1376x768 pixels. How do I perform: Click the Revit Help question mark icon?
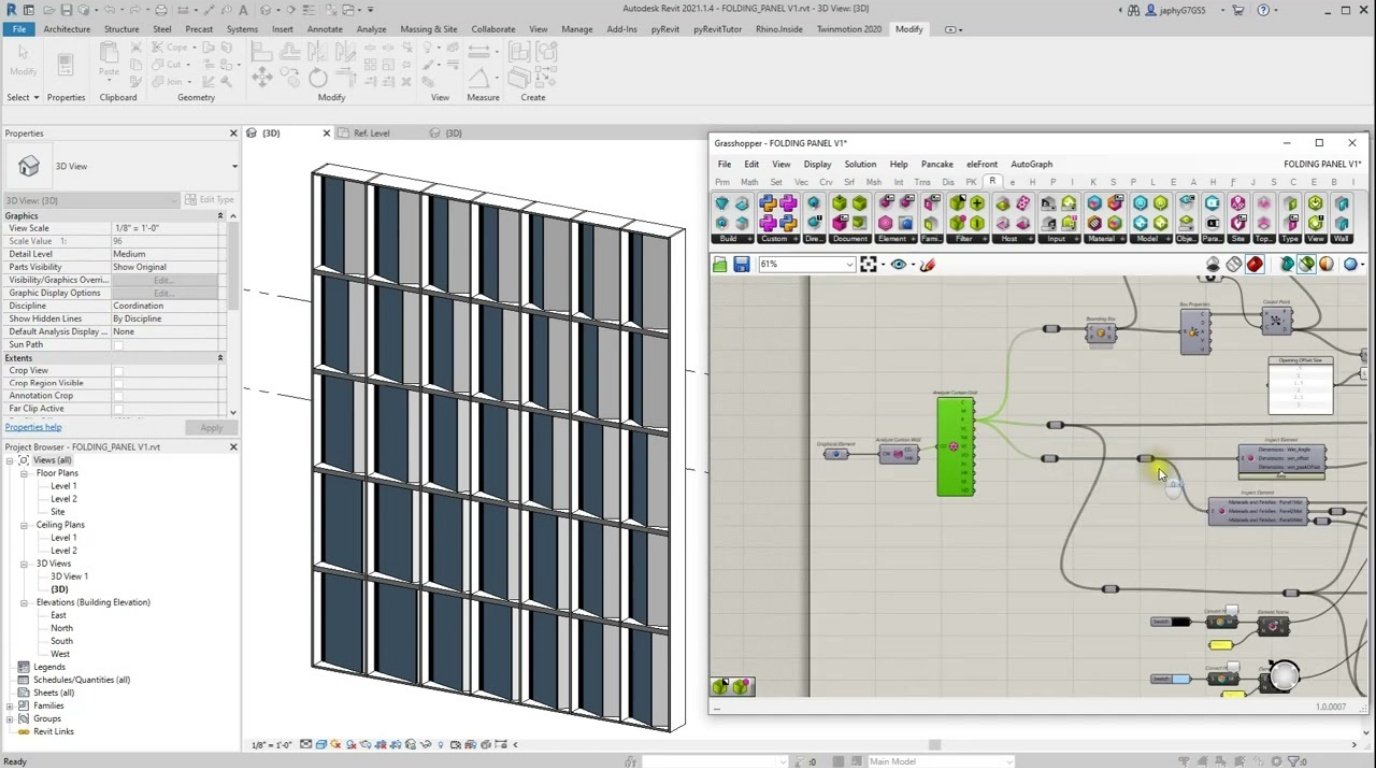coord(1263,10)
